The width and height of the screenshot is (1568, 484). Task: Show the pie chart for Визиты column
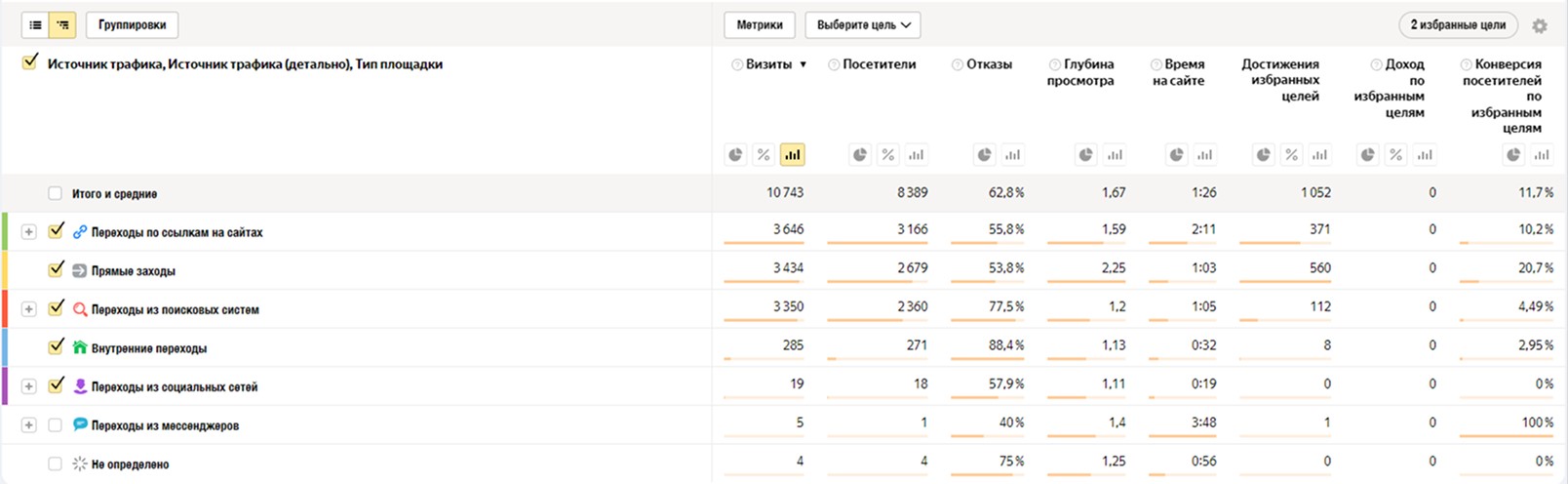(735, 154)
